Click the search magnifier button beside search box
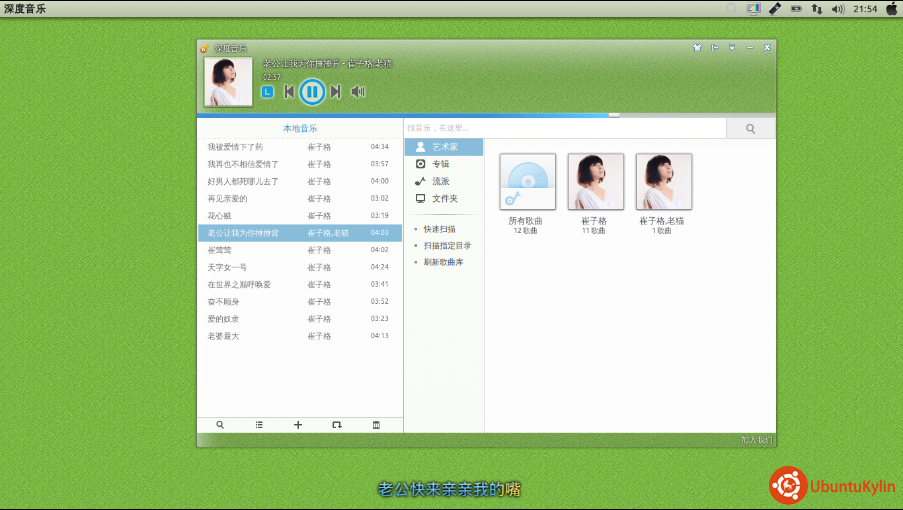Screen dimensions: 903x510 click(x=750, y=128)
